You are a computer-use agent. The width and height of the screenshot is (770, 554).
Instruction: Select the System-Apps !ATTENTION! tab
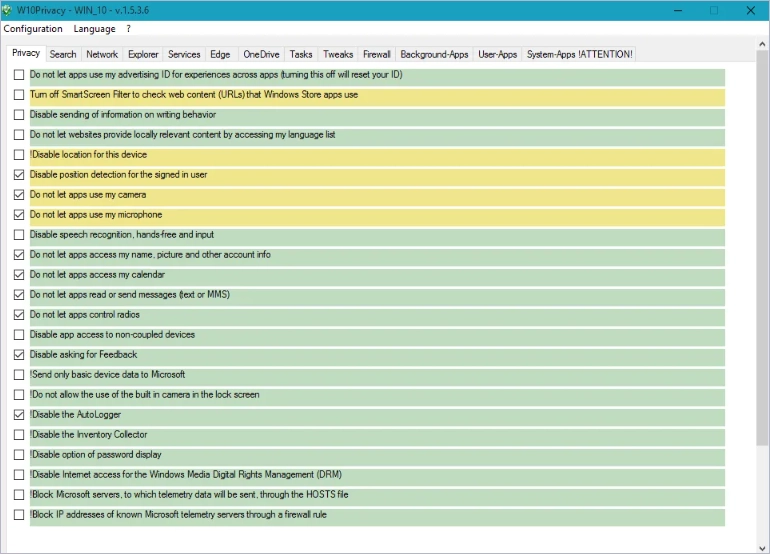(579, 54)
